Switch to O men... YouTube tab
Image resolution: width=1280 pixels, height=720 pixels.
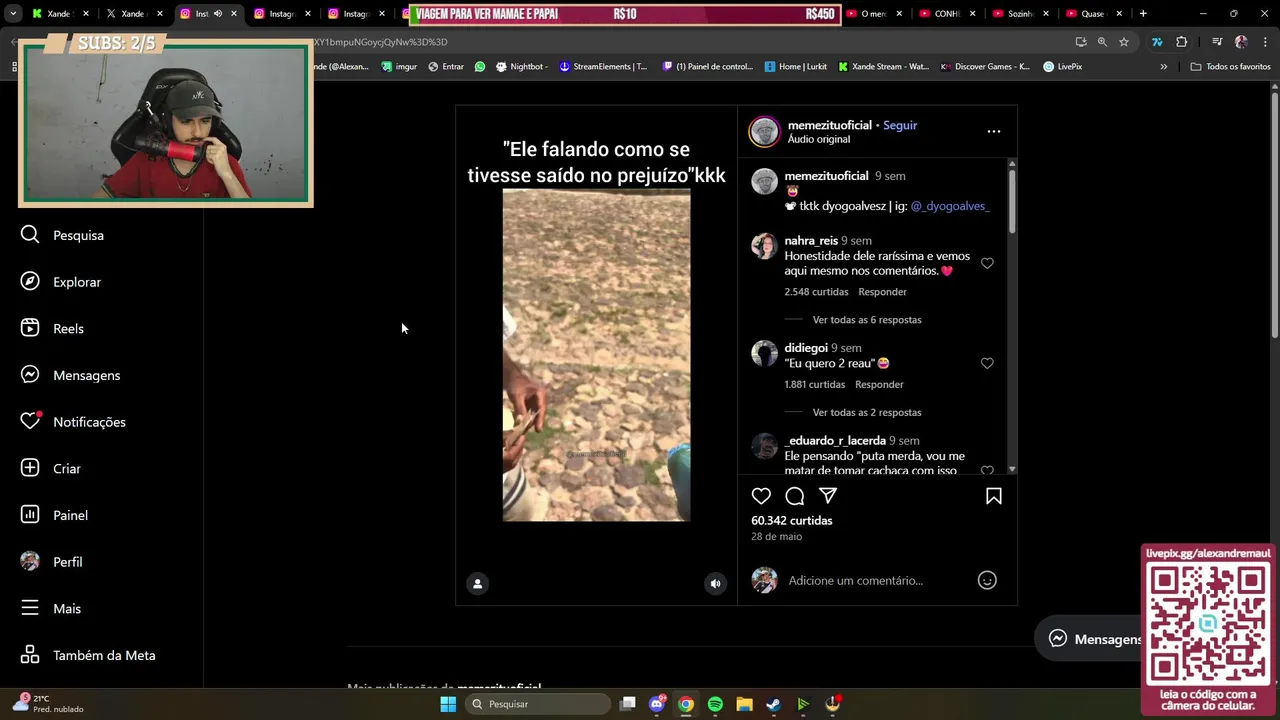pyautogui.click(x=873, y=14)
